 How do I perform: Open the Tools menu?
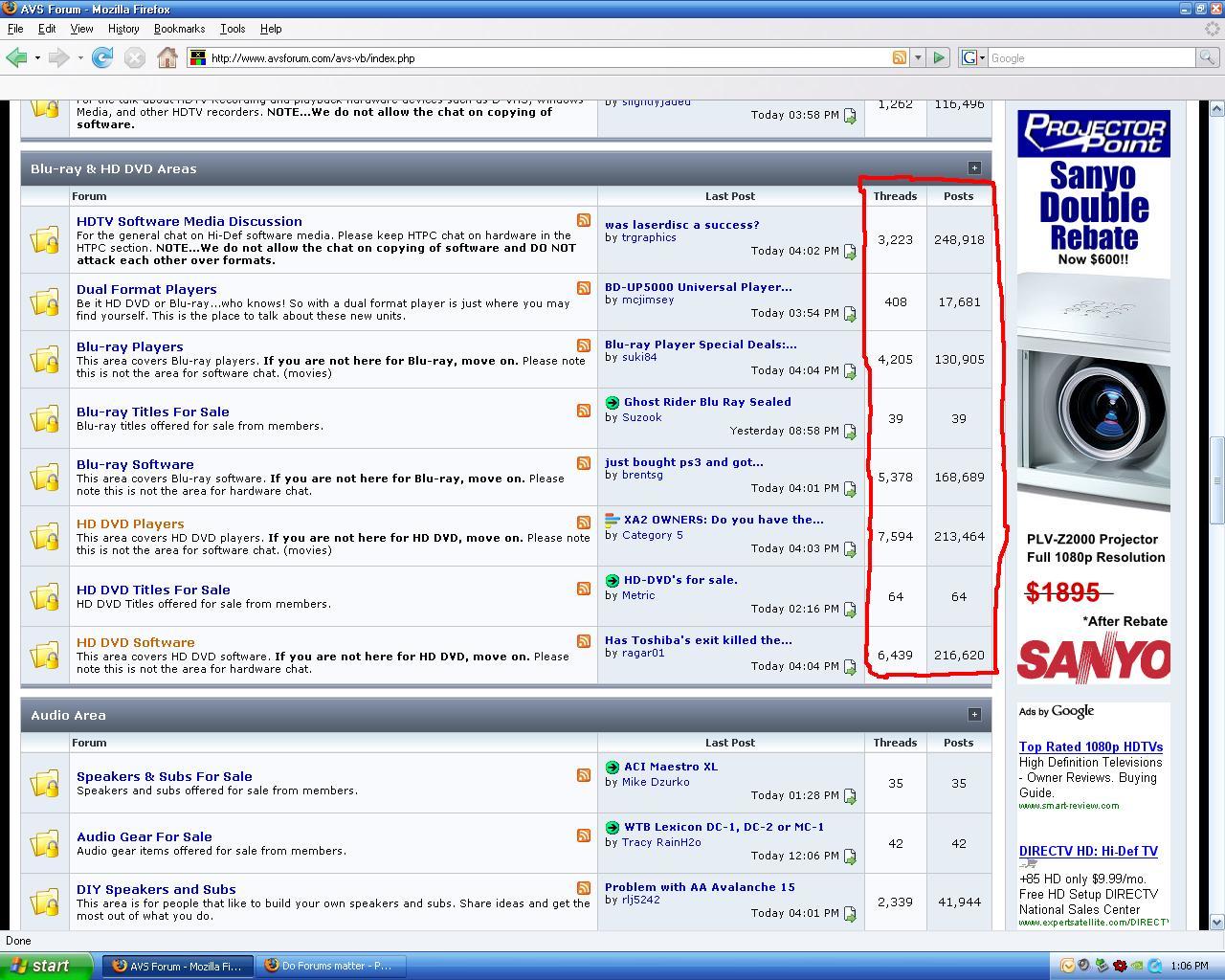pyautogui.click(x=233, y=29)
